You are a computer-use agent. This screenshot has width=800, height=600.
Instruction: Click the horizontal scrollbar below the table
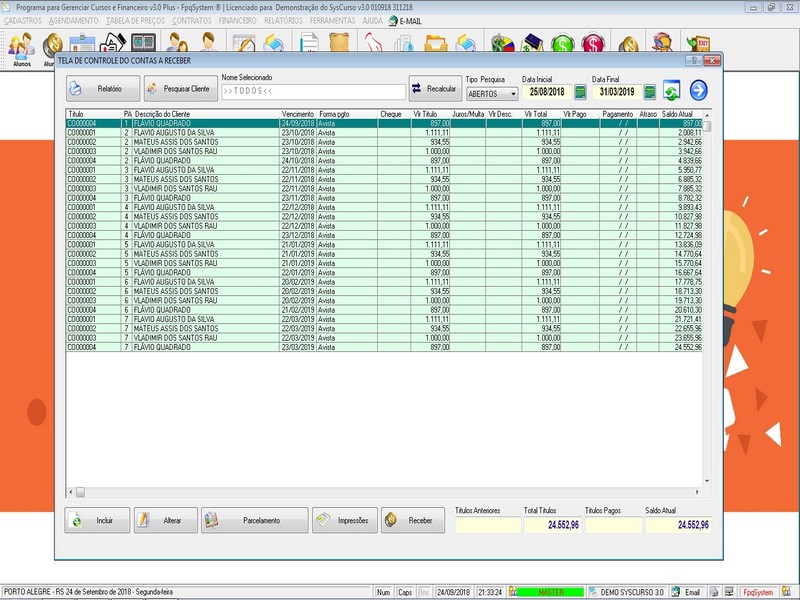coord(380,493)
